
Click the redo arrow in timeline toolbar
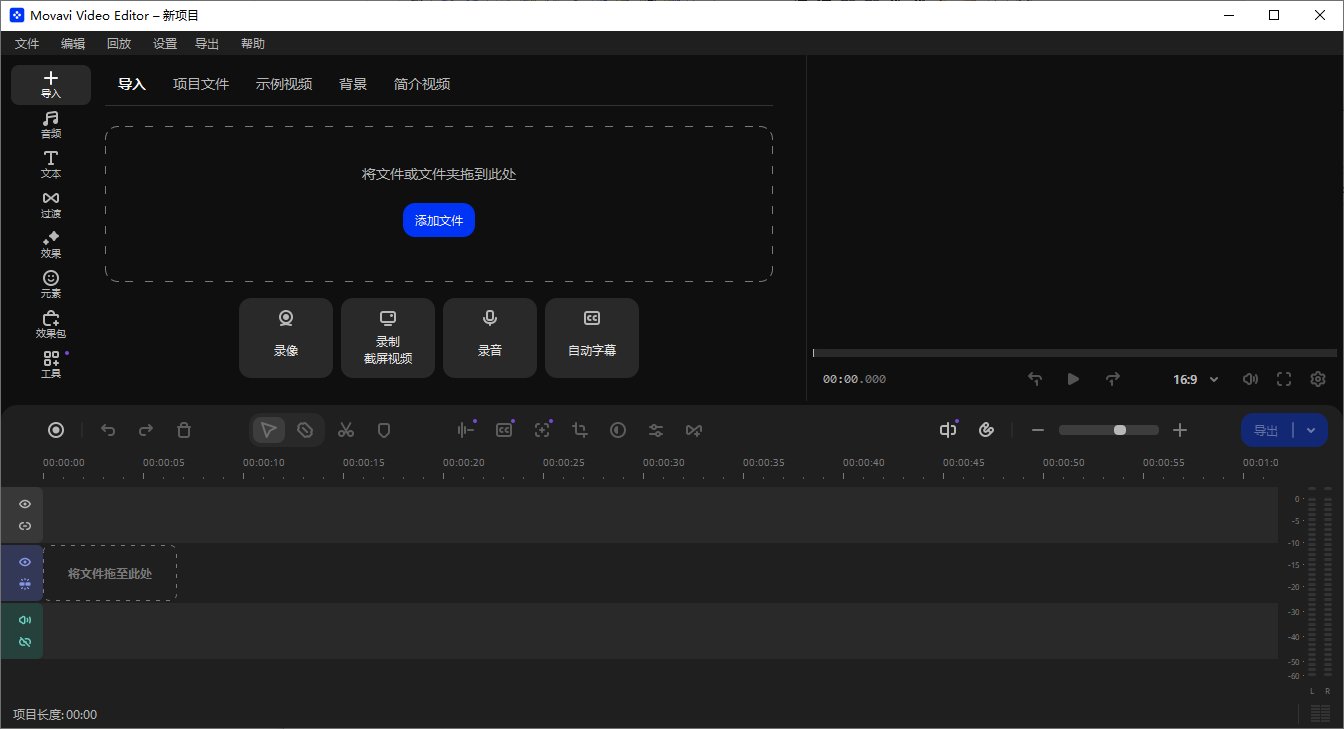[146, 430]
